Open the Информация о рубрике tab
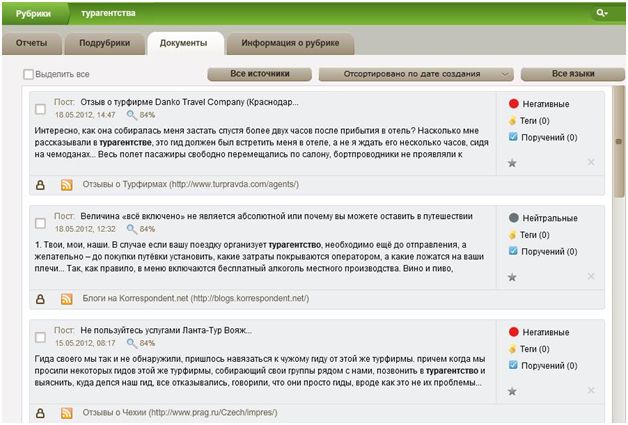 coord(288,44)
